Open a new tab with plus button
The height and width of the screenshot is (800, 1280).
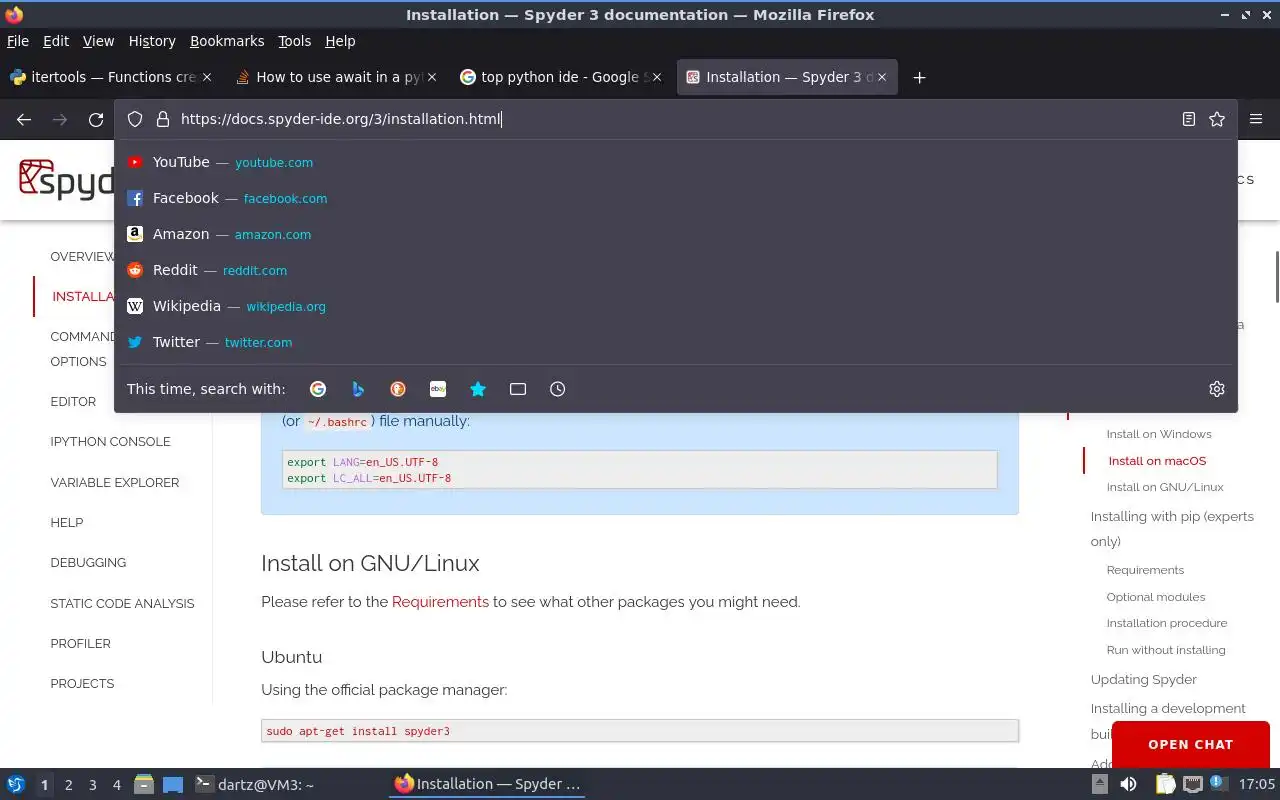919,77
